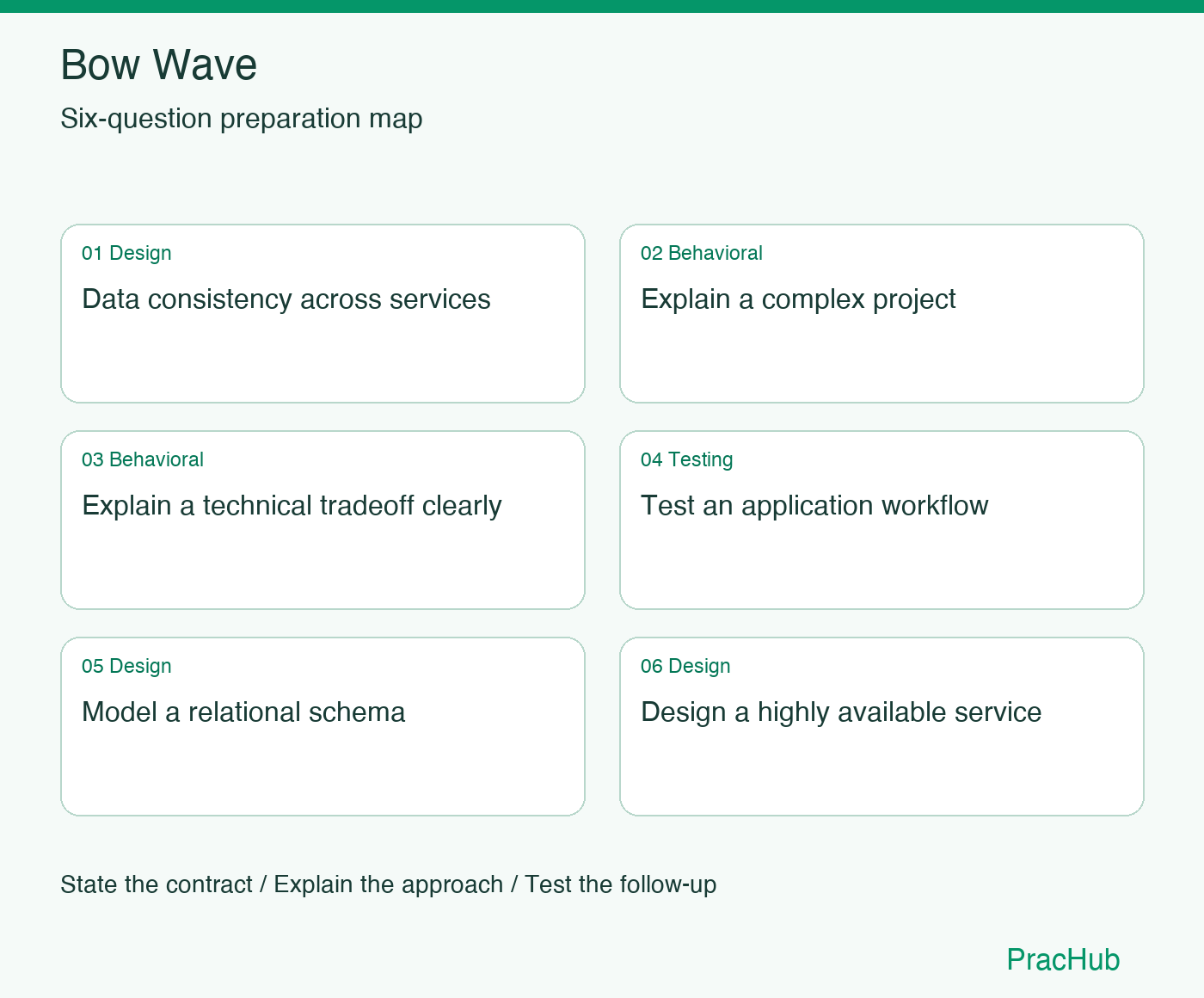Viewport: 1204px width, 998px height.
Task: Select the '04 Testing' label
Action: (687, 459)
